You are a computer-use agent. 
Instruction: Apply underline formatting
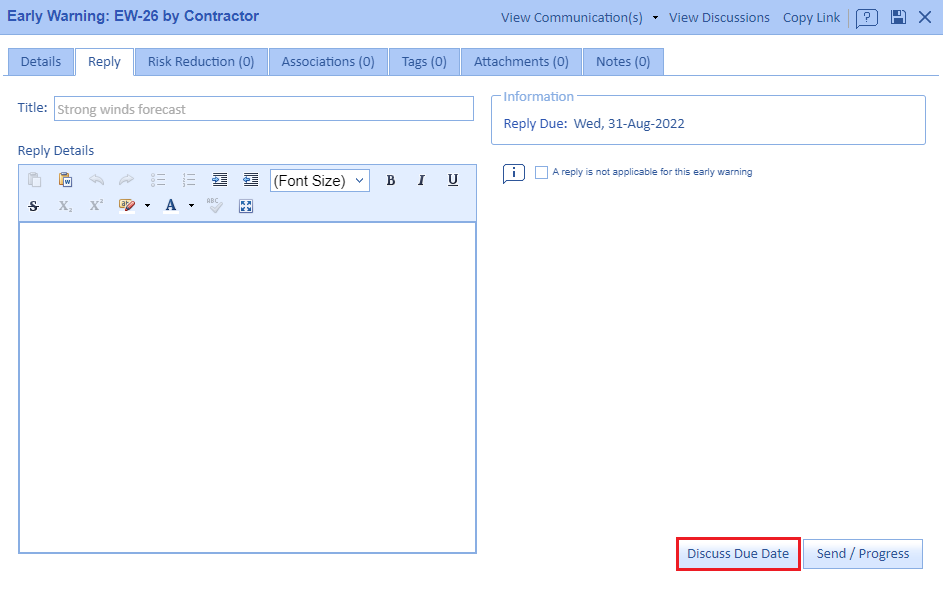pyautogui.click(x=452, y=180)
